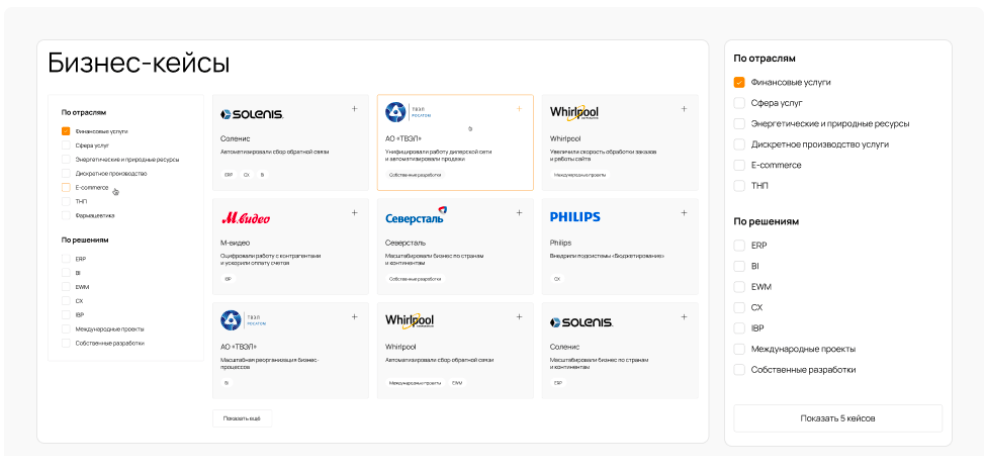Tick IBP in the right filter panel
This screenshot has height=456, width=988.
(739, 328)
